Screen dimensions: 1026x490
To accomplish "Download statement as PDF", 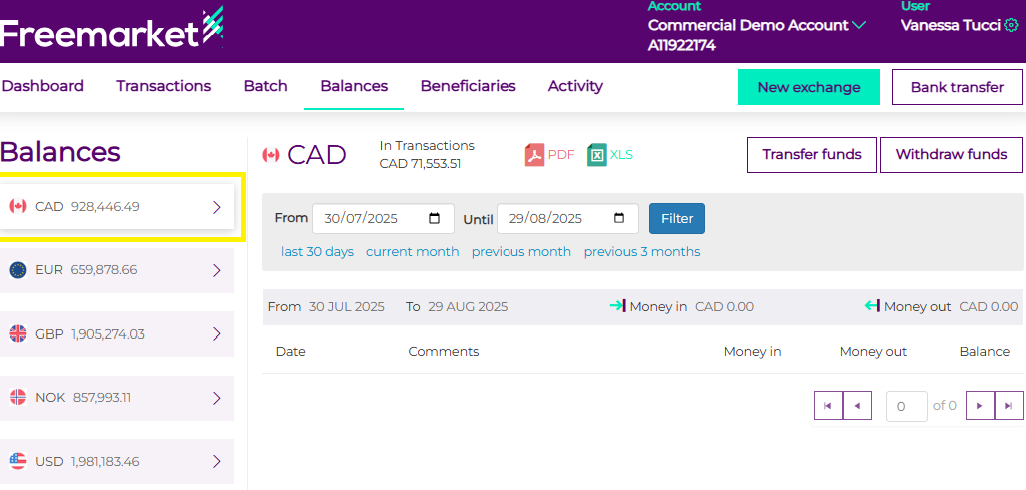I will coord(549,155).
